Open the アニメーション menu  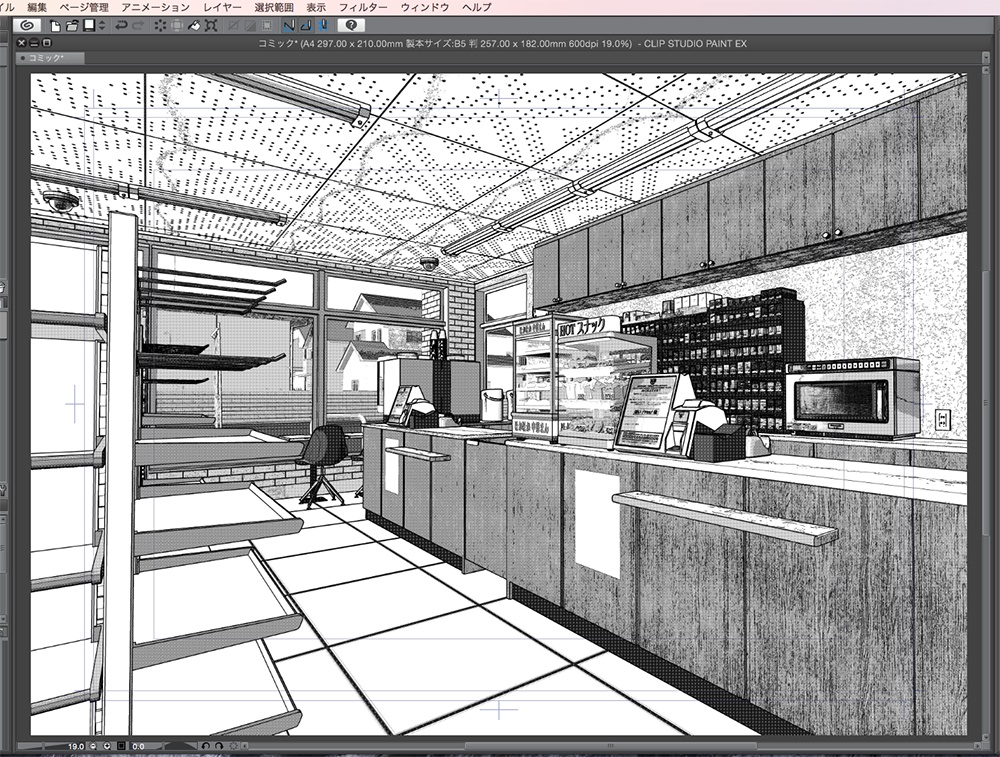point(155,7)
